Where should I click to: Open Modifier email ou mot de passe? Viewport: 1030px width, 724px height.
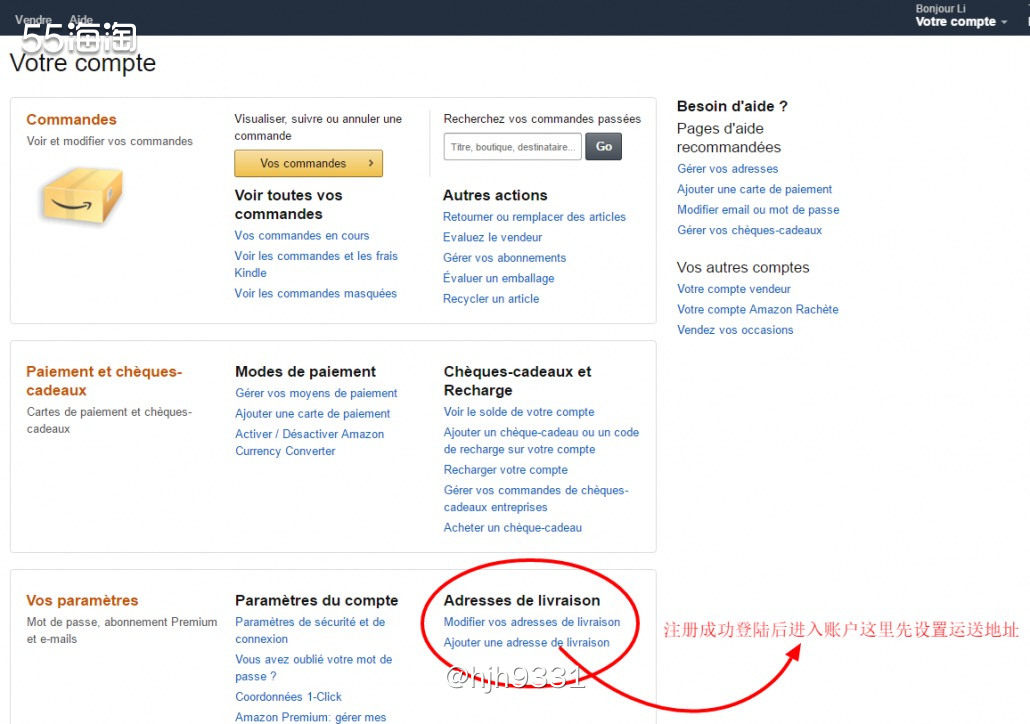758,209
